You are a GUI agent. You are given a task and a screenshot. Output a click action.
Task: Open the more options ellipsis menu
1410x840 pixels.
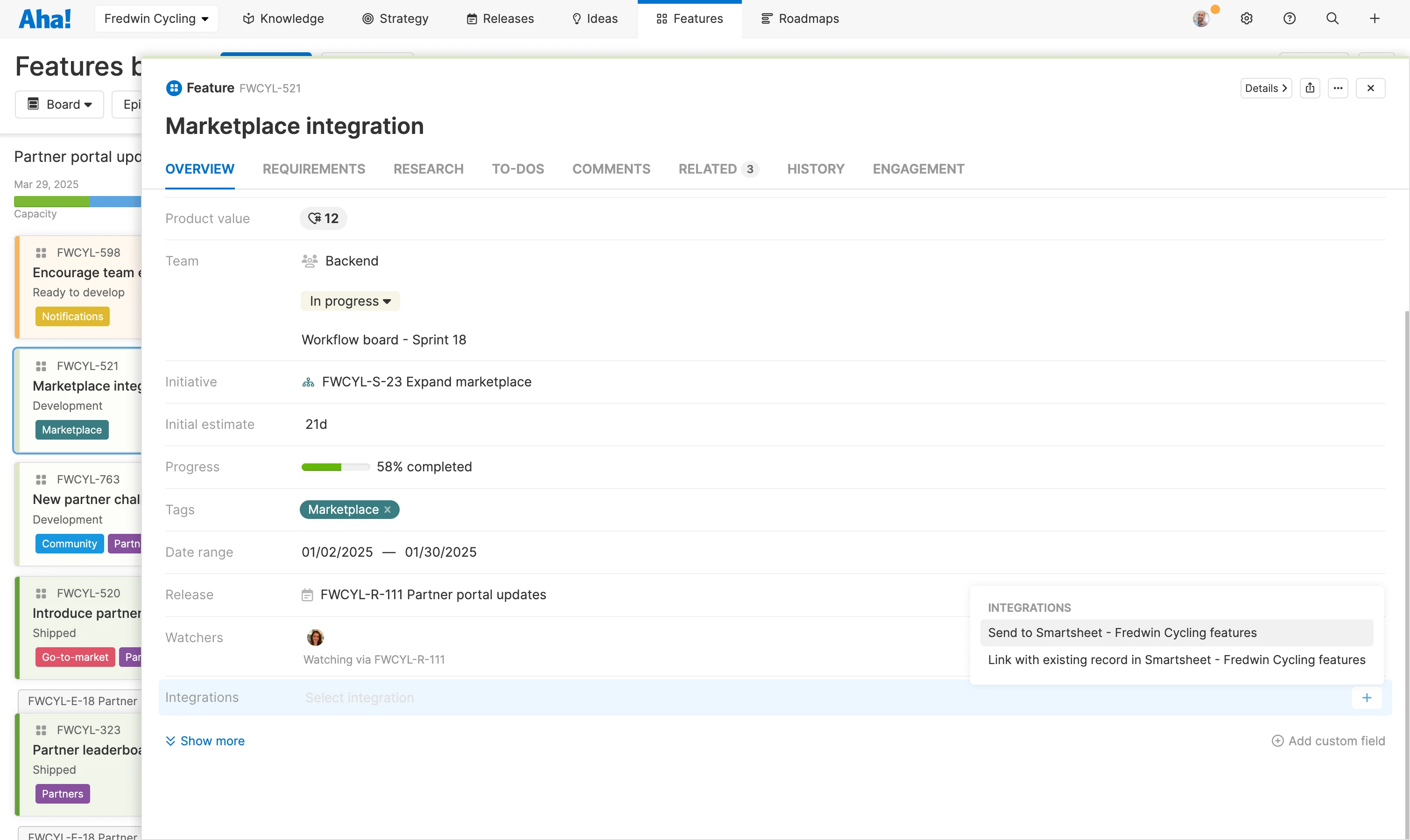click(1338, 88)
